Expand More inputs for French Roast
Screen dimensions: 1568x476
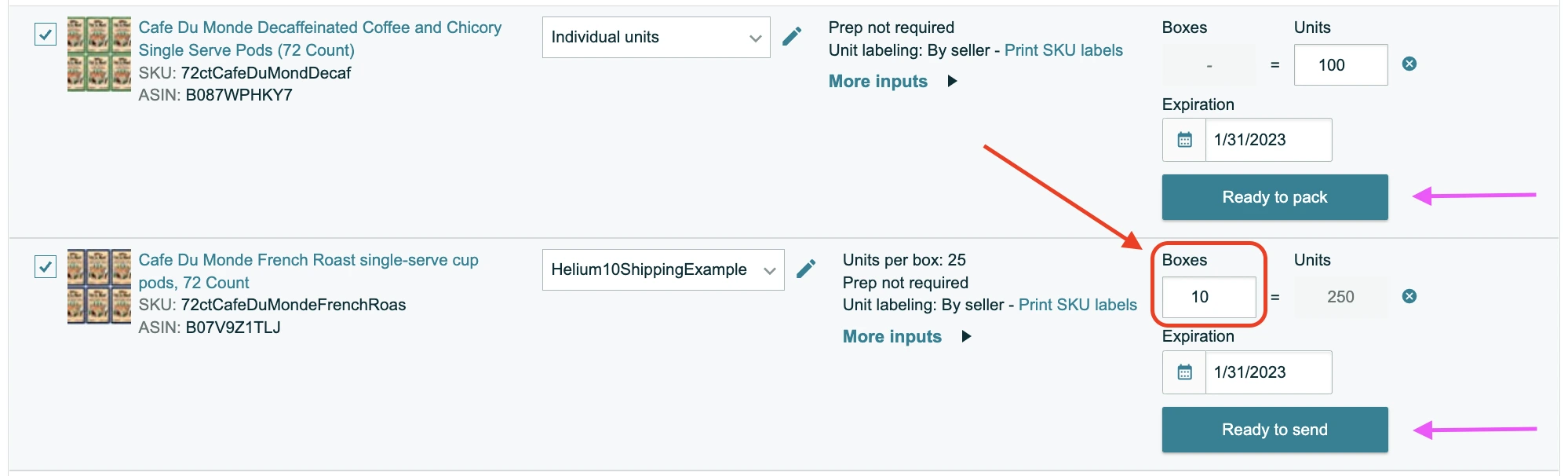click(x=891, y=336)
